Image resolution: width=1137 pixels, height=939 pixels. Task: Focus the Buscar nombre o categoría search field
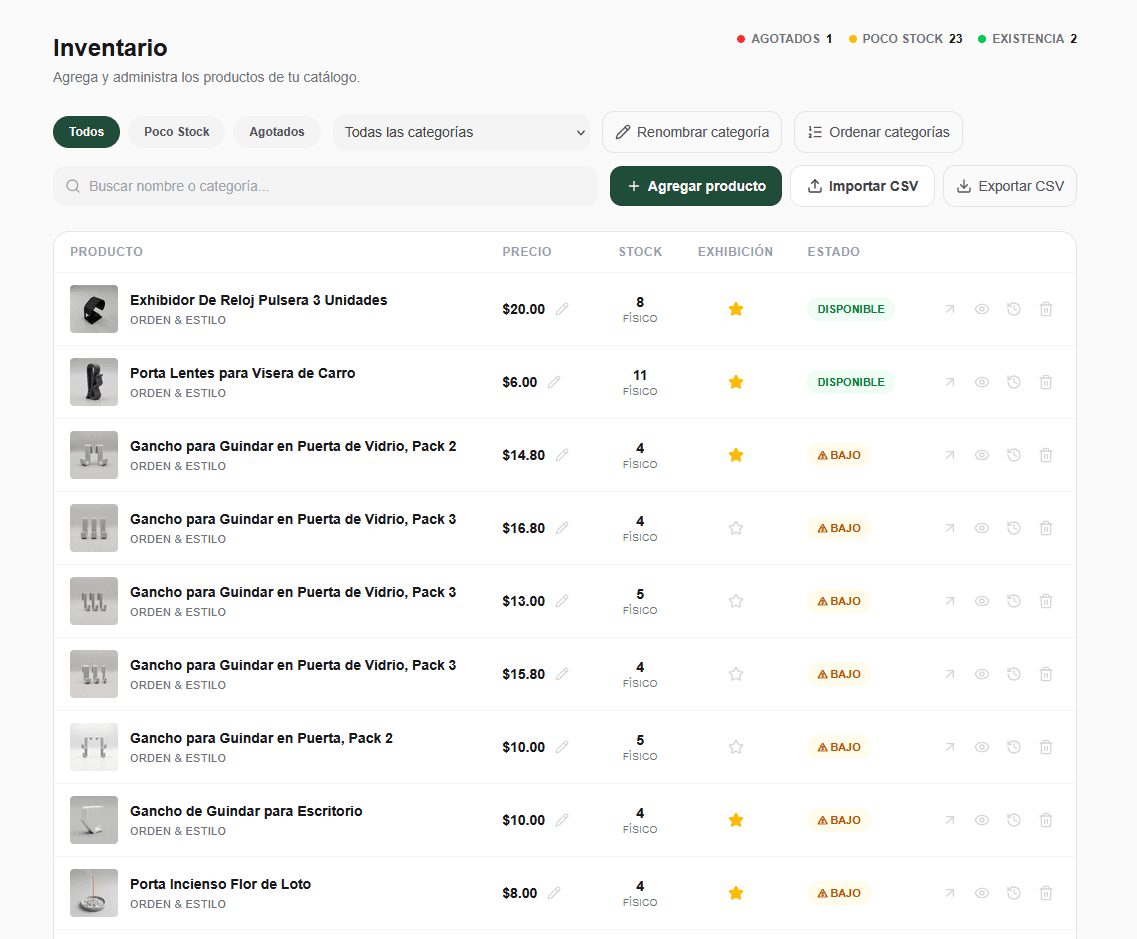click(326, 186)
